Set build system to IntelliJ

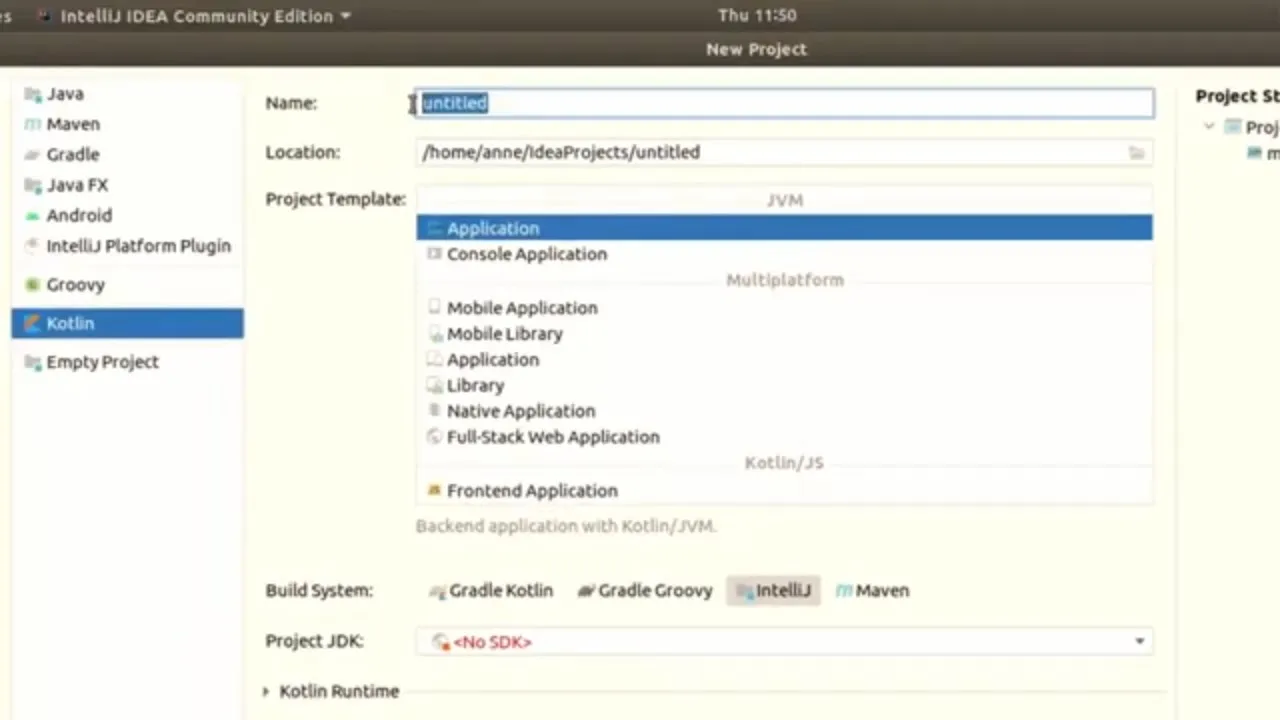774,591
